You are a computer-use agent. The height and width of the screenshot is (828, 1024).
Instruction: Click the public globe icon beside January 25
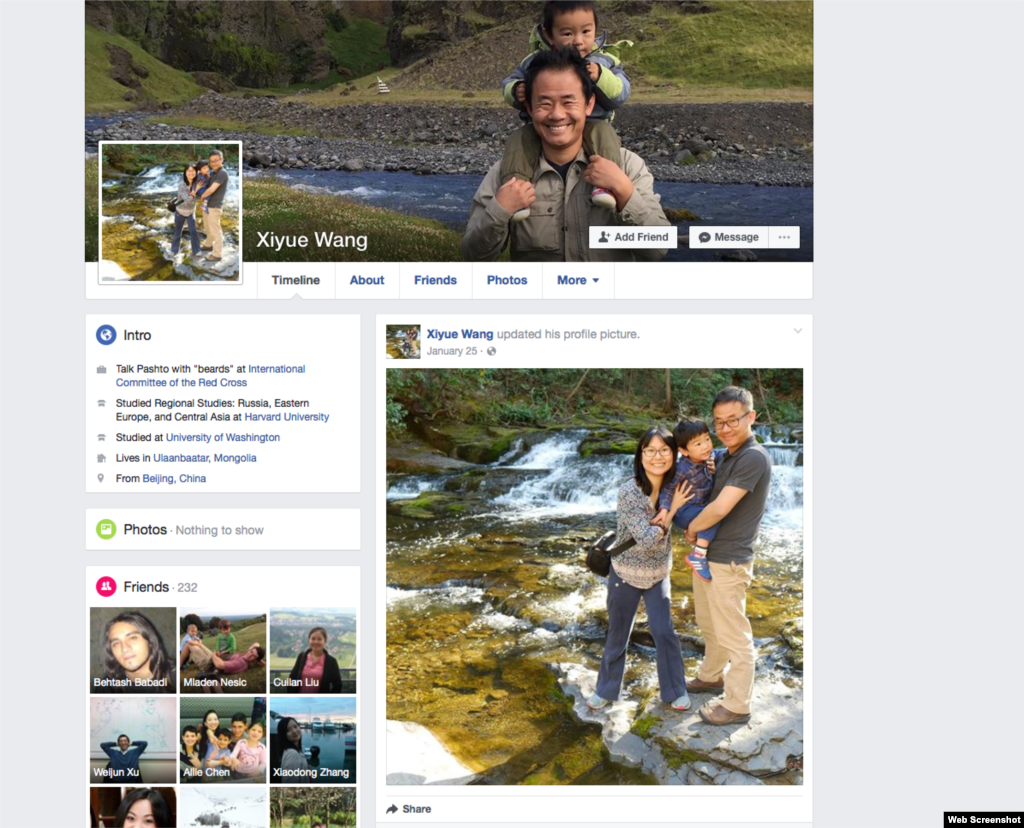(491, 352)
